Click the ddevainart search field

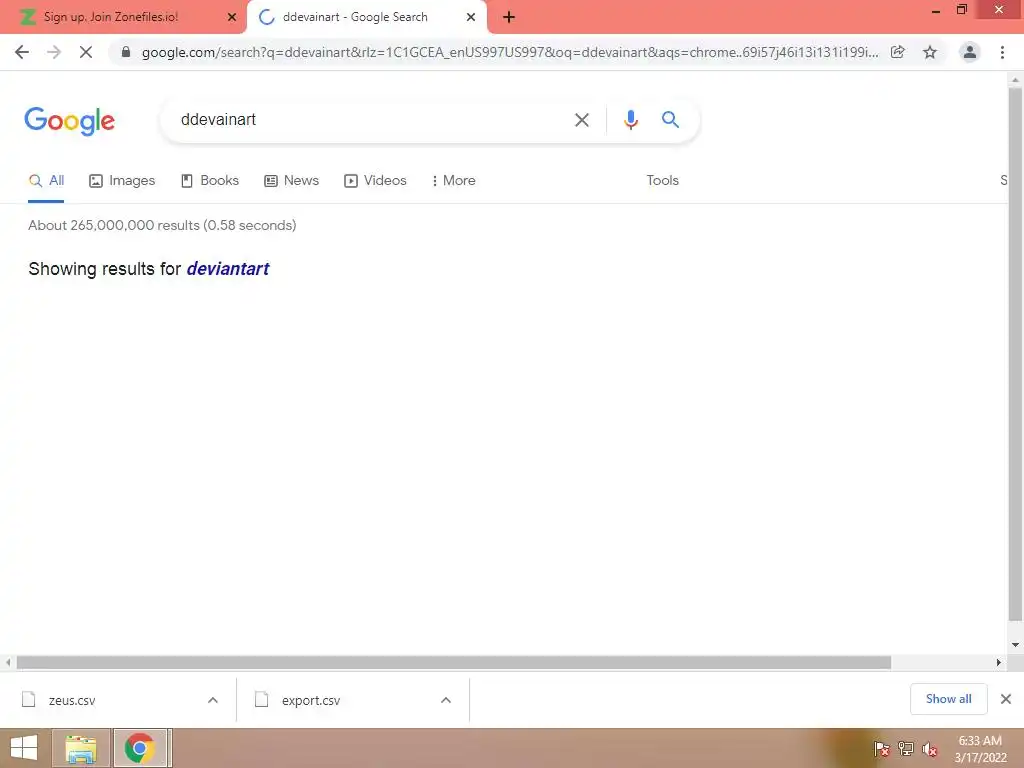tap(372, 120)
